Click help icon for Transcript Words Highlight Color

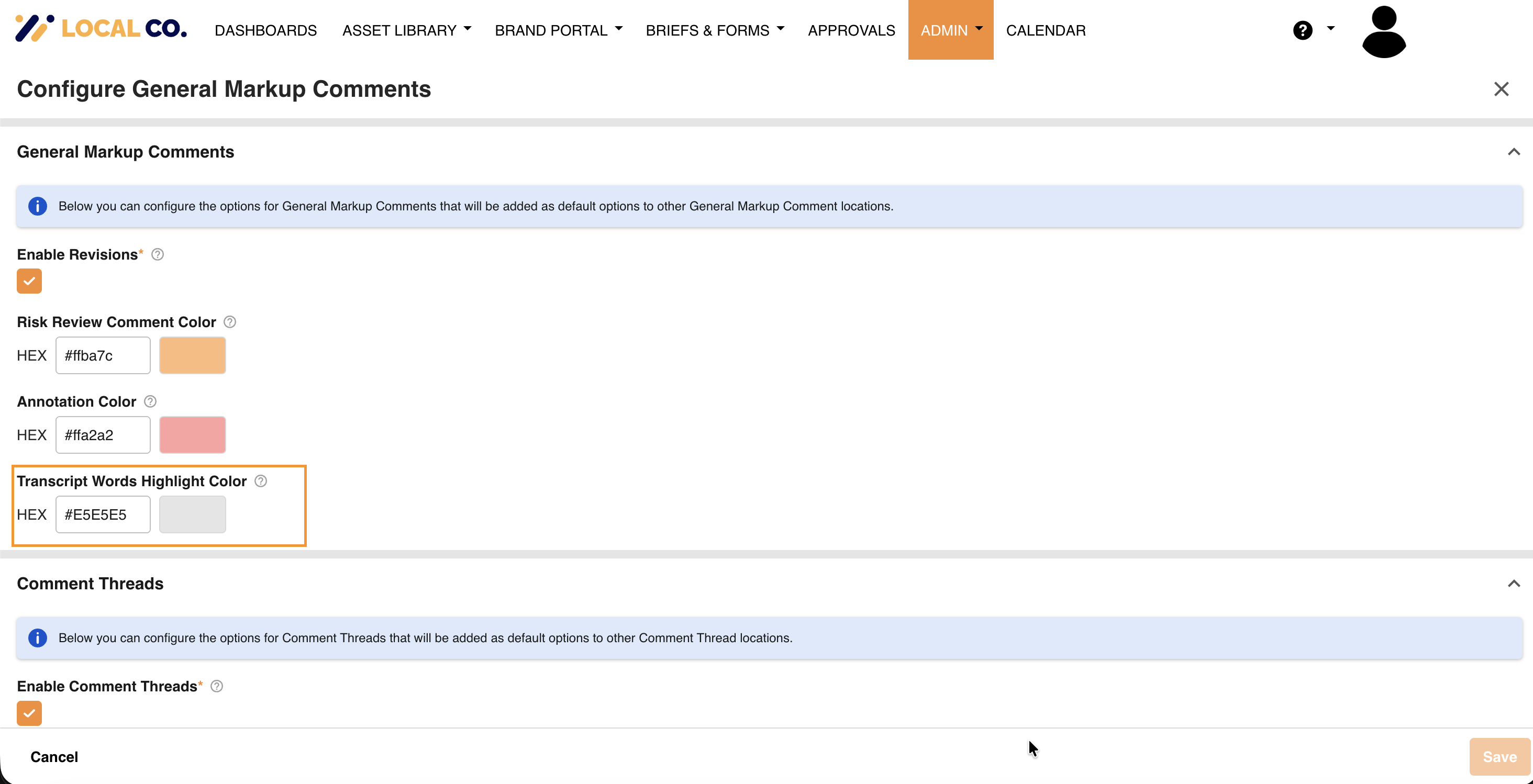261,481
